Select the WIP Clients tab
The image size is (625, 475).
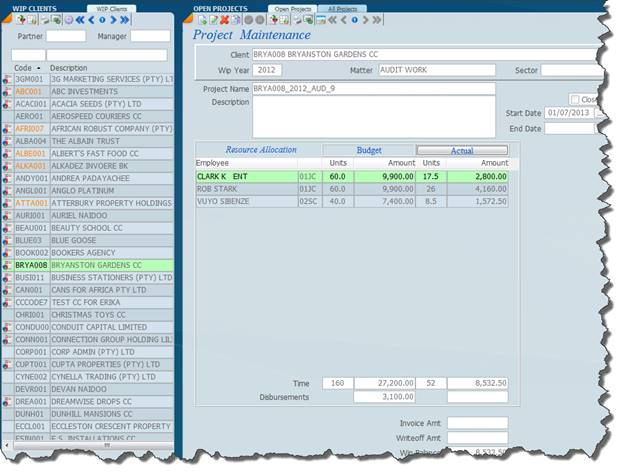click(x=111, y=8)
